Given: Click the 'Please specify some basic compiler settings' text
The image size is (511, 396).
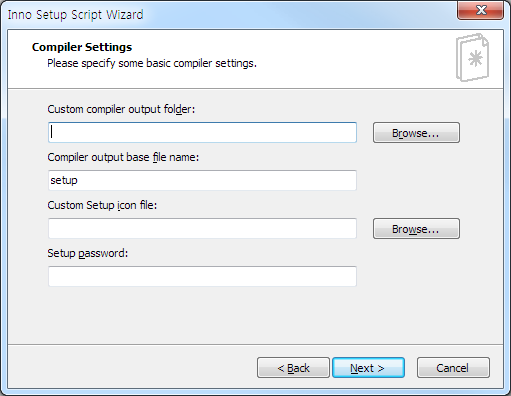Looking at the screenshot, I should pos(152,63).
